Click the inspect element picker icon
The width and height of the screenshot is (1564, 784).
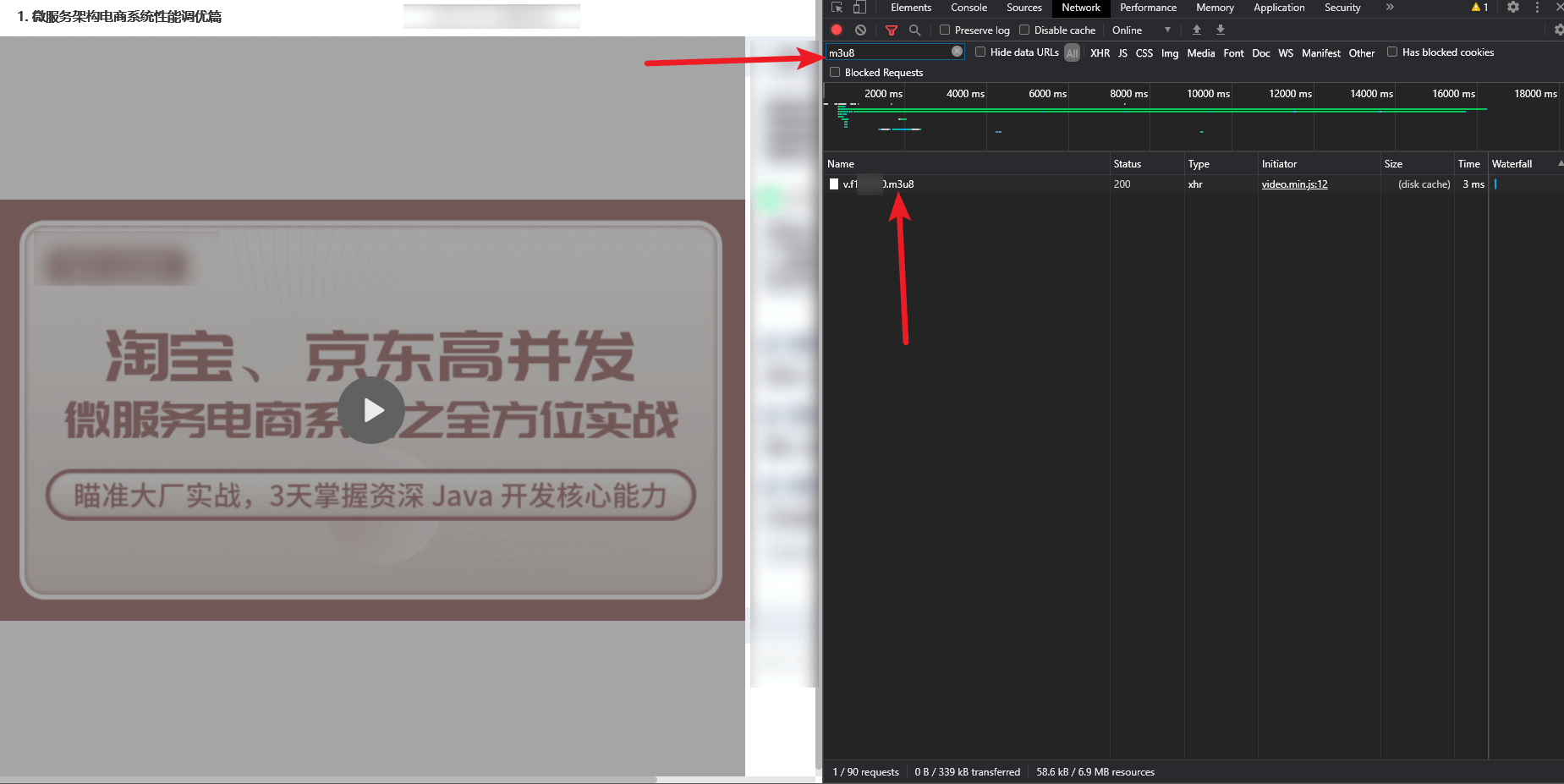click(x=837, y=8)
